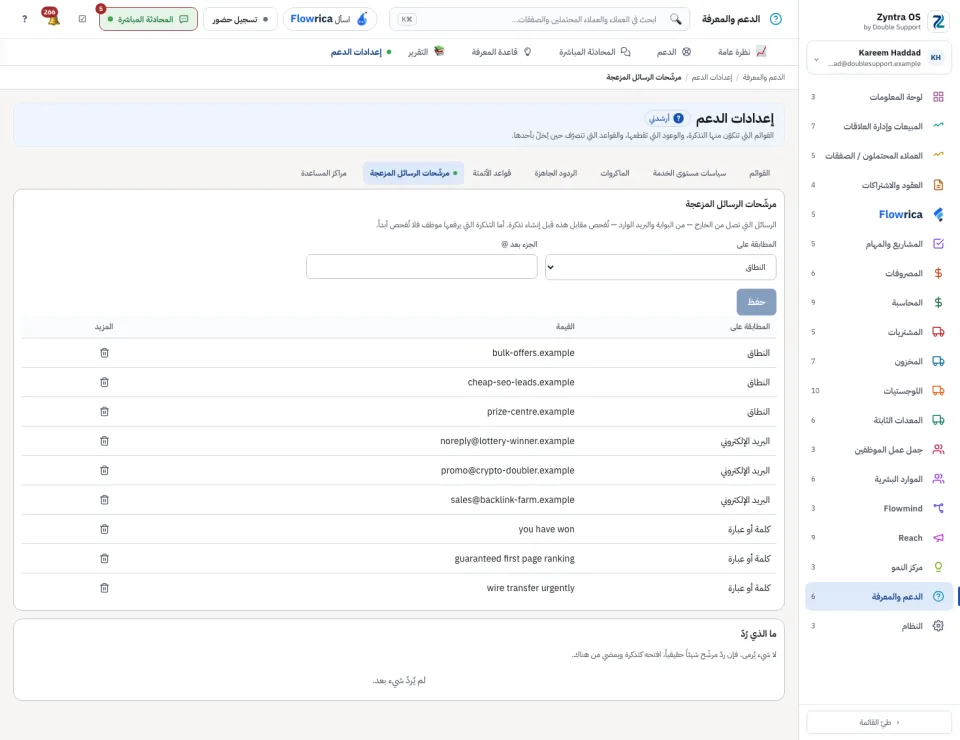Open الدعم support nav item
The width and height of the screenshot is (960, 740).
(673, 52)
